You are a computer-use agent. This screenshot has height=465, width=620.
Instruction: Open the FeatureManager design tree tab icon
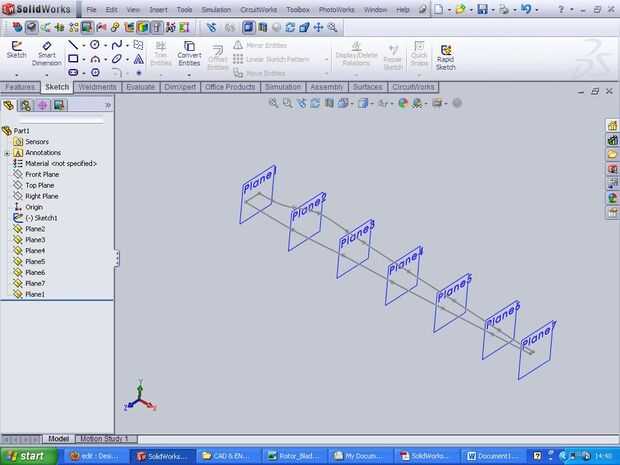coord(8,105)
